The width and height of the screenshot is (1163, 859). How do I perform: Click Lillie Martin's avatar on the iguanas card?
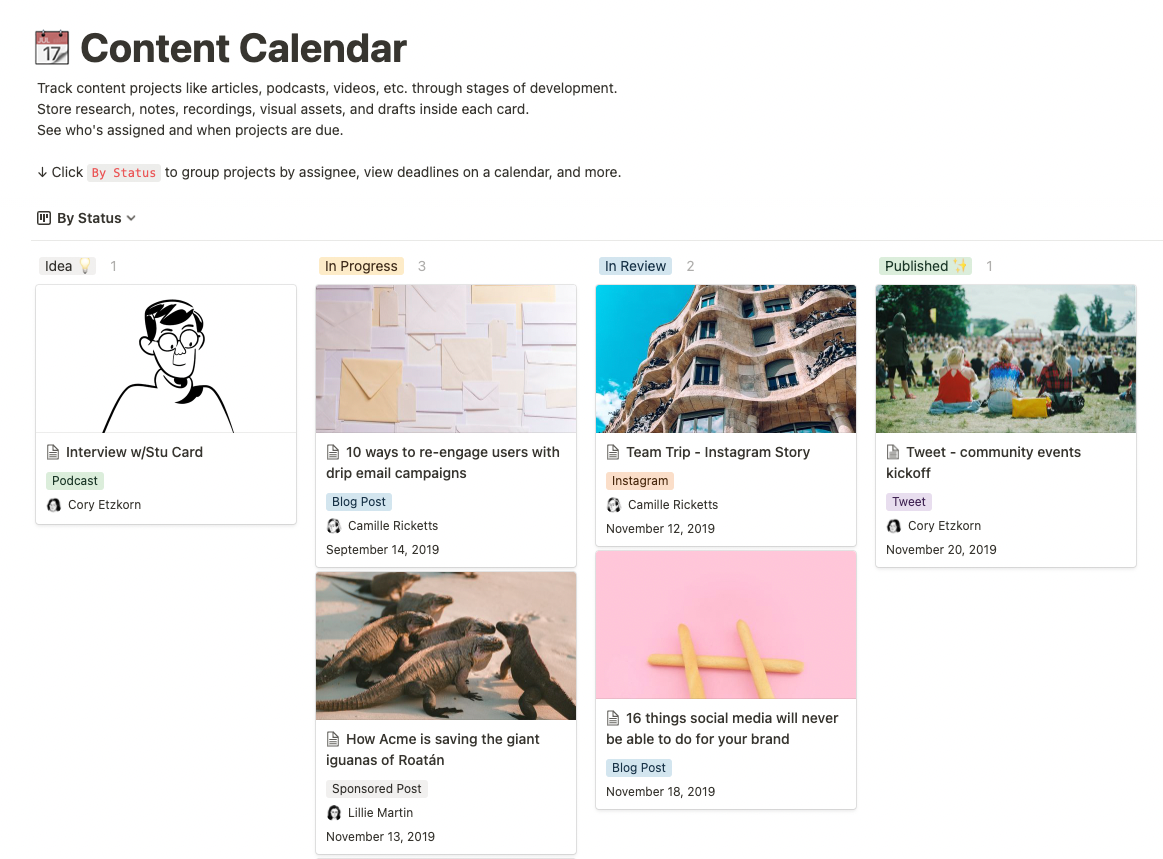coord(333,812)
